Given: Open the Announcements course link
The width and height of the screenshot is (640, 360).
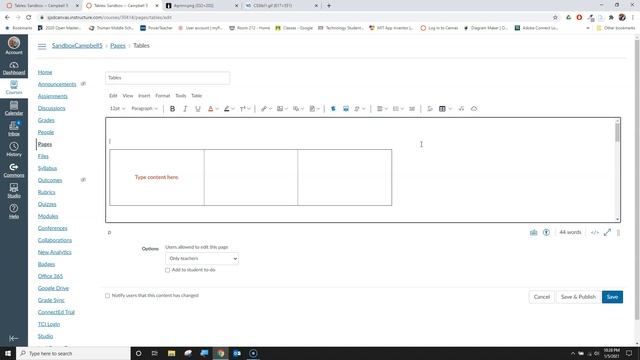Looking at the screenshot, I should tap(57, 84).
